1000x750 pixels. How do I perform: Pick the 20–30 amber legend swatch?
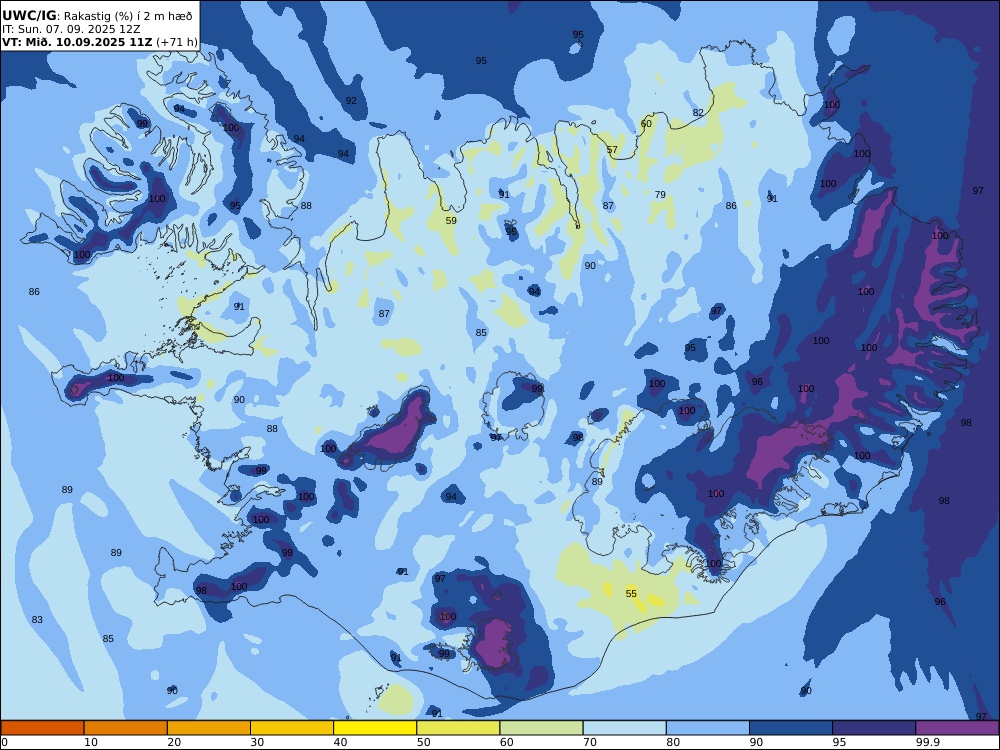tap(209, 728)
